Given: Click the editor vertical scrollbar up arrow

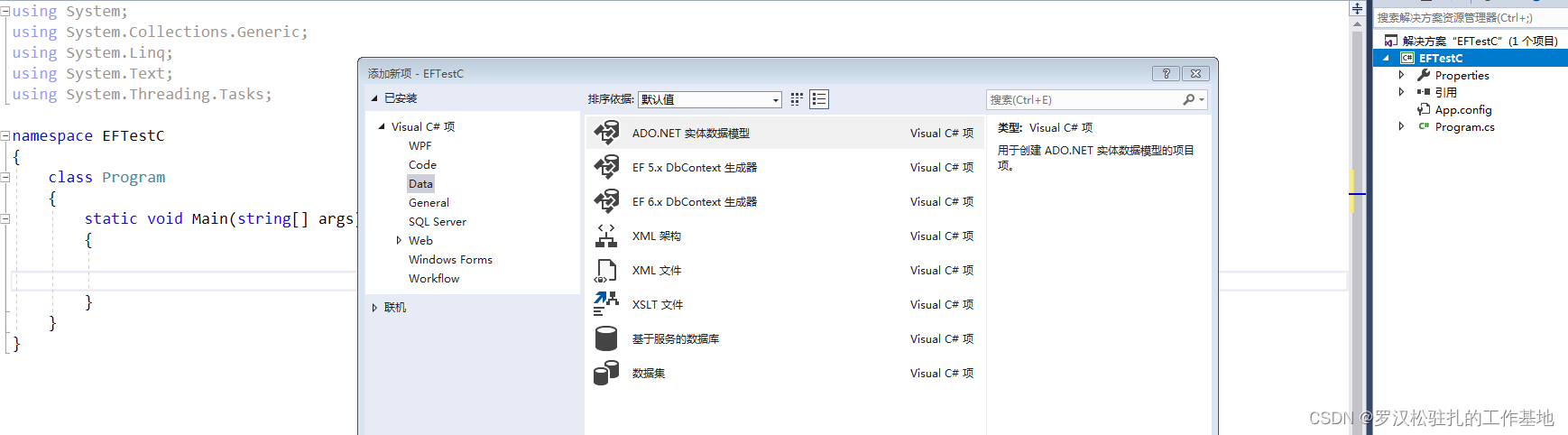Looking at the screenshot, I should (1357, 25).
